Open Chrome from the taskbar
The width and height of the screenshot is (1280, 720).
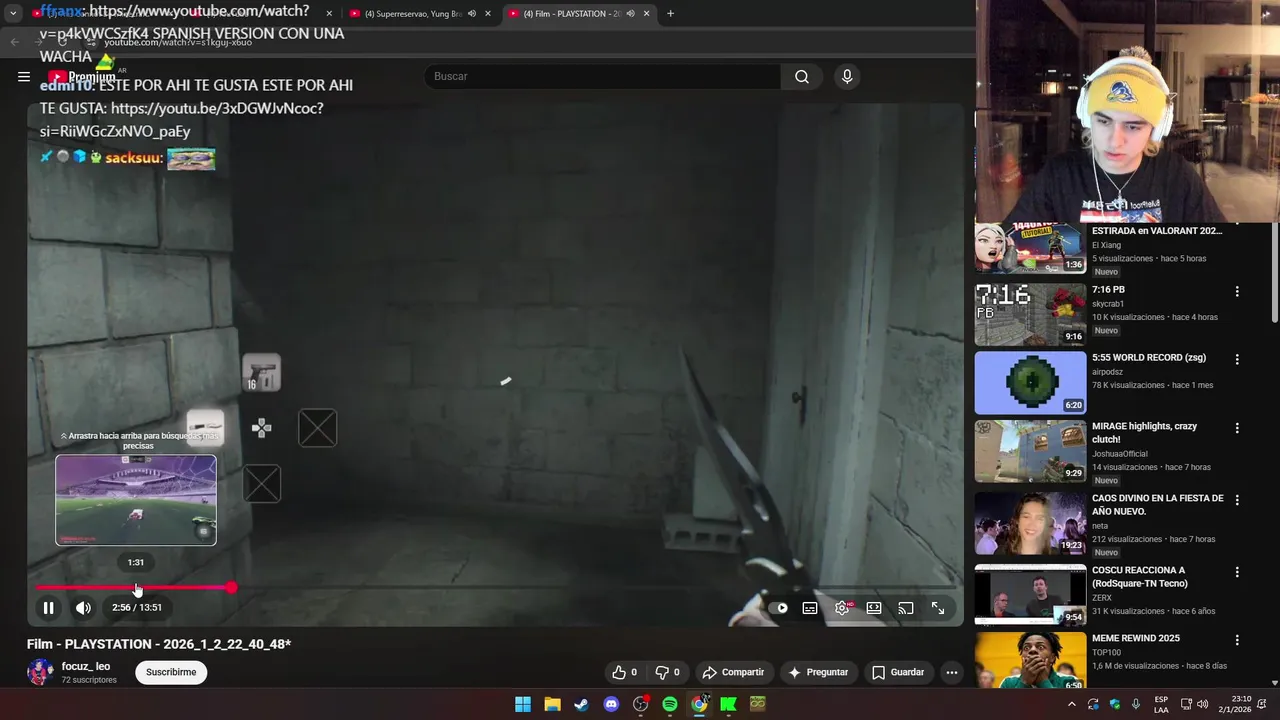pyautogui.click(x=699, y=704)
